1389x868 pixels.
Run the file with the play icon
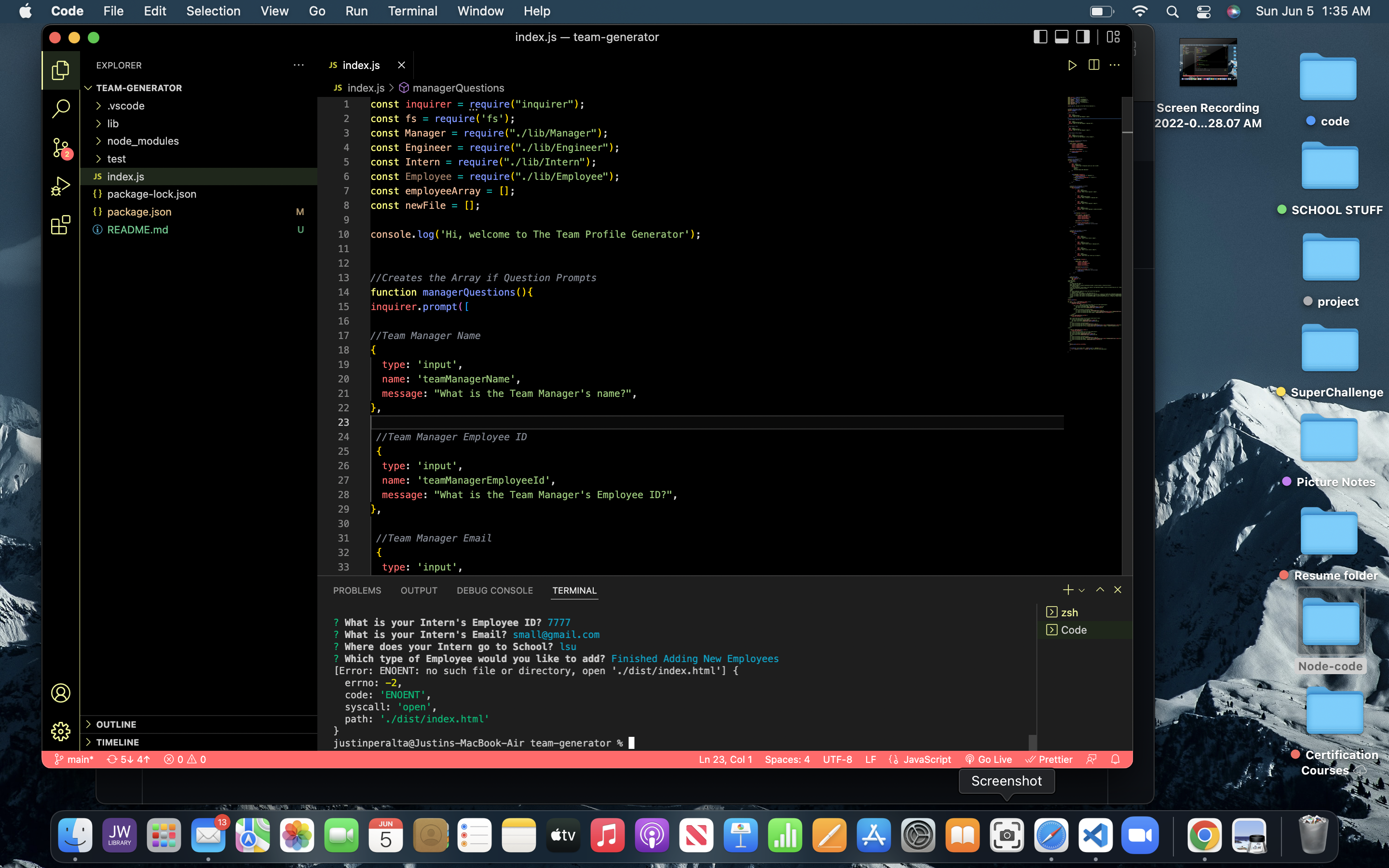click(1072, 66)
